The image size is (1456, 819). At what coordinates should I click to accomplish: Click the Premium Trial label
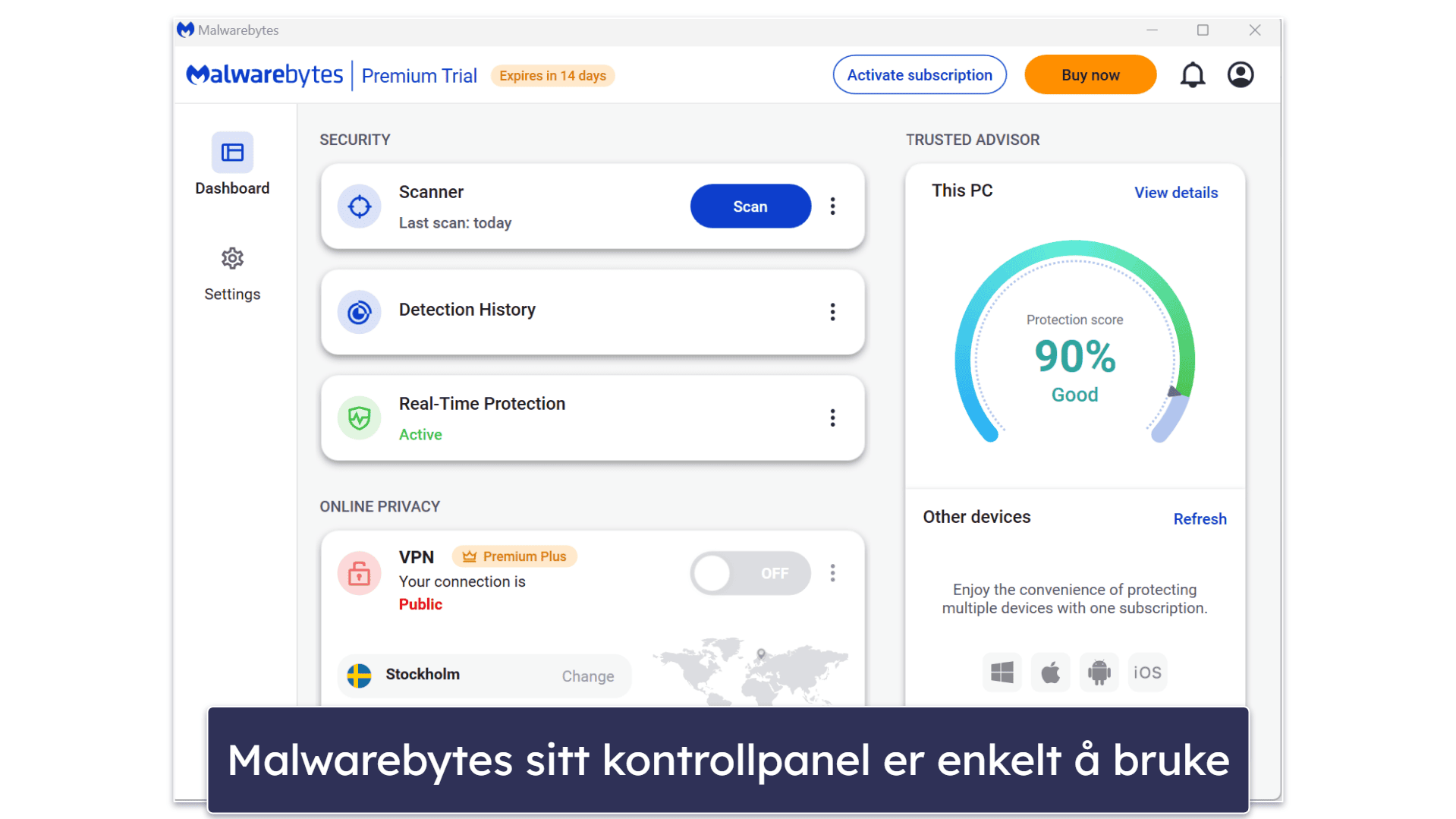point(419,76)
